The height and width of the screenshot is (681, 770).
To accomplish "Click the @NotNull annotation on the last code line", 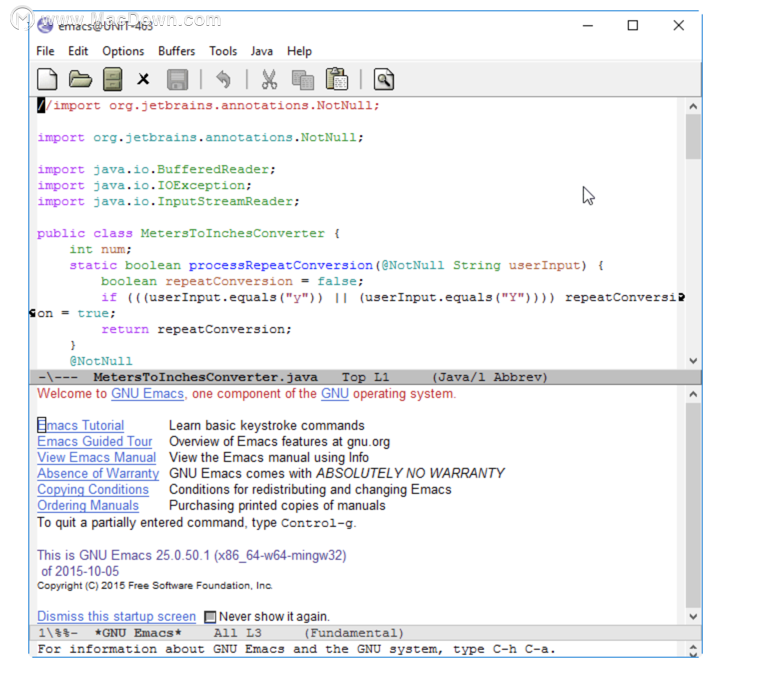I will [x=101, y=361].
